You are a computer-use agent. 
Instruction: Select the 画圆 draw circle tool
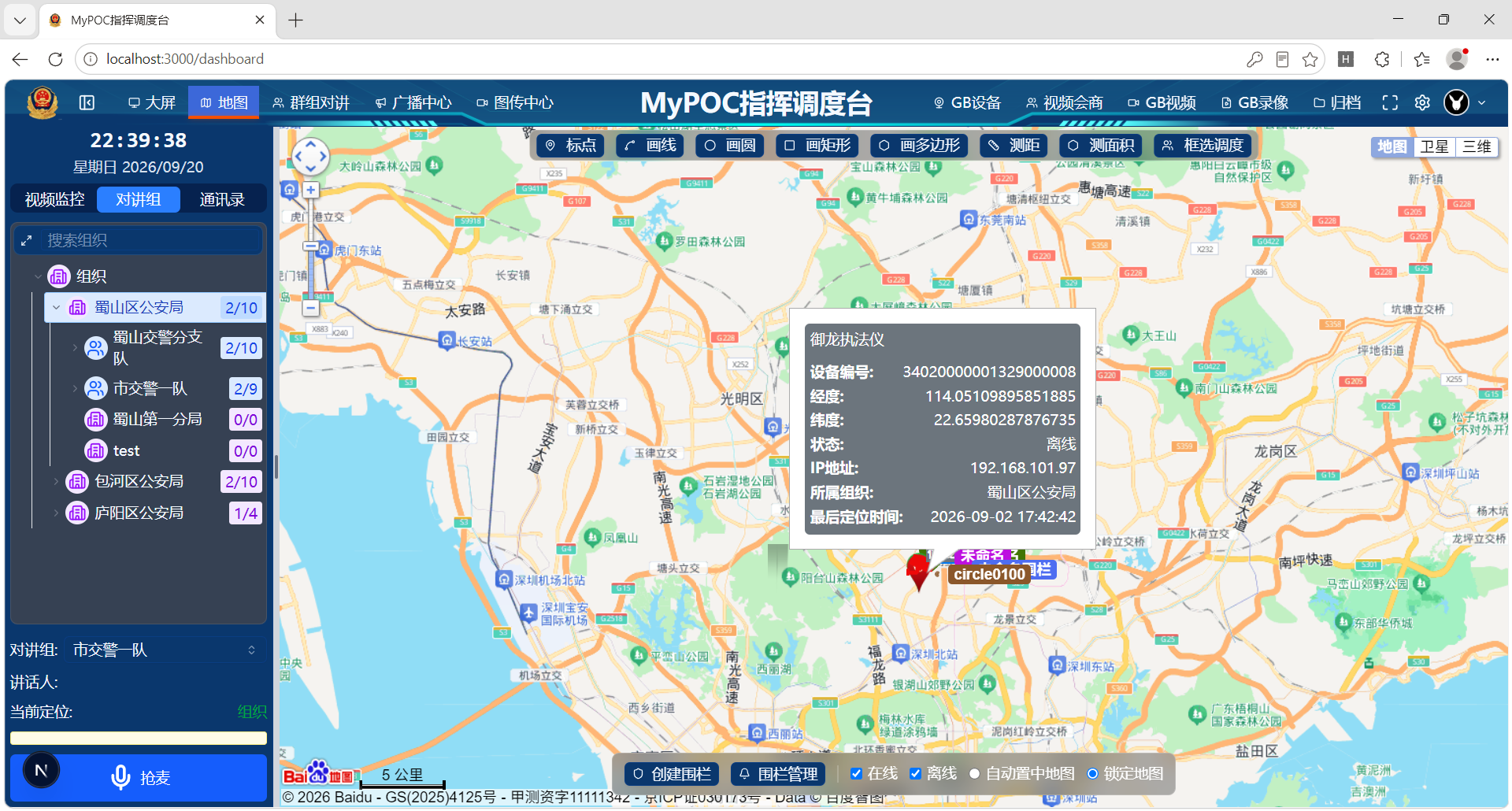[730, 146]
